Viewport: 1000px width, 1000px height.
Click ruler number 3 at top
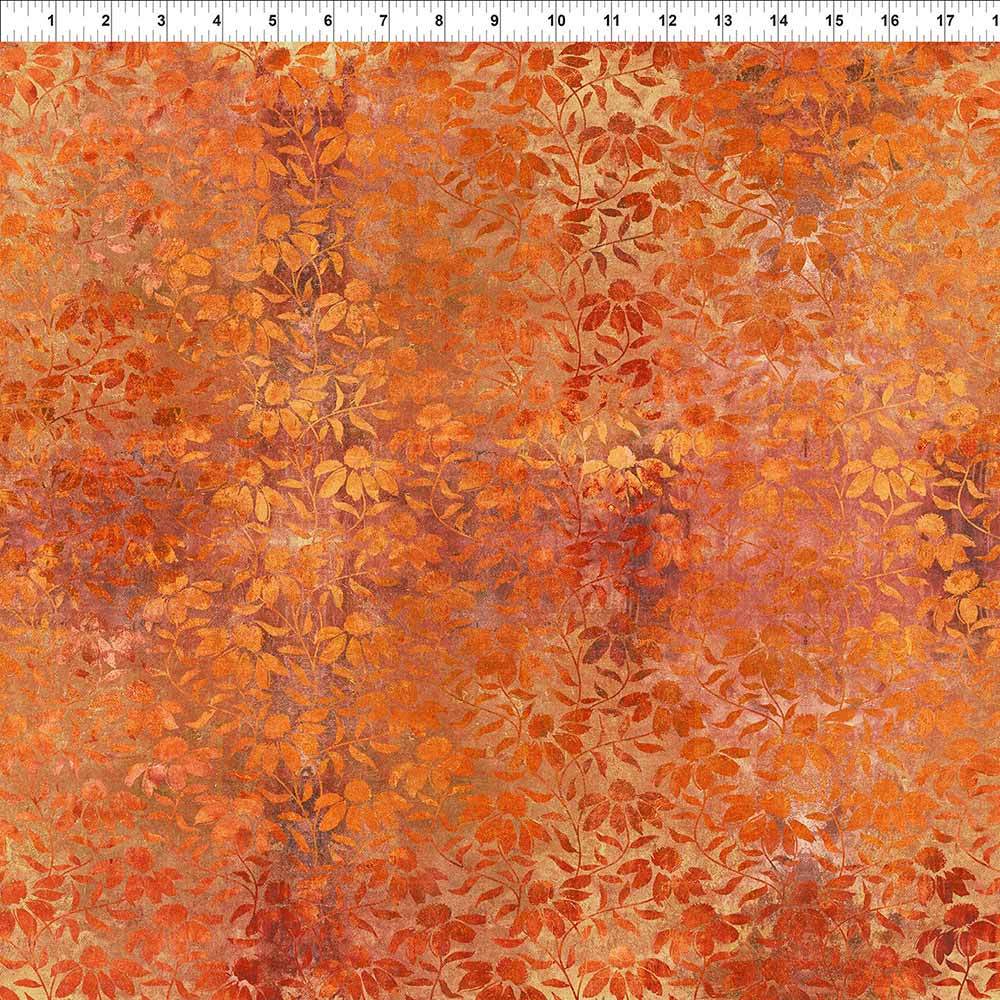pyautogui.click(x=161, y=19)
